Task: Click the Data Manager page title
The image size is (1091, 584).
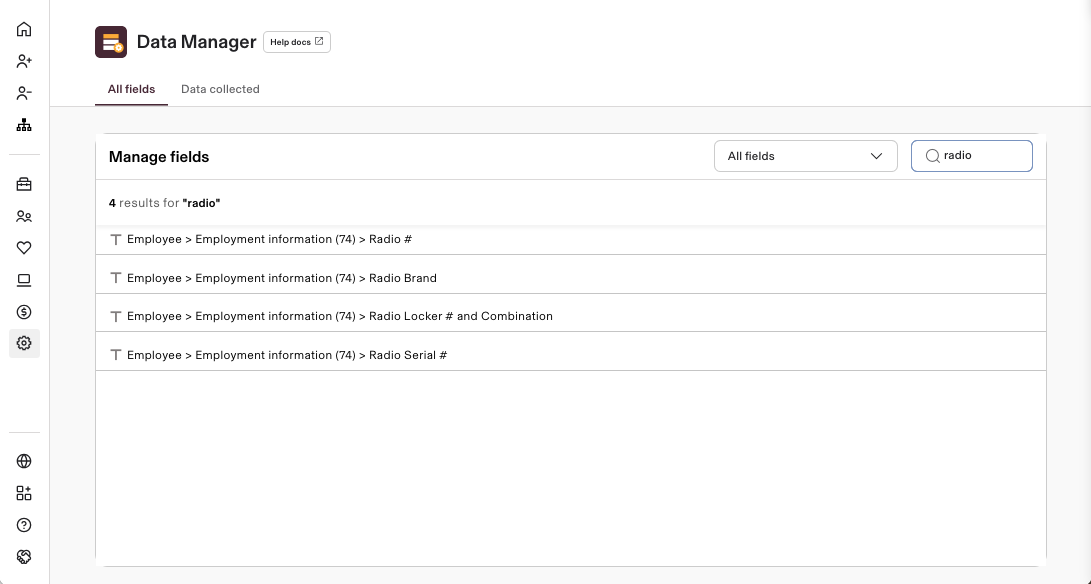Action: click(196, 42)
